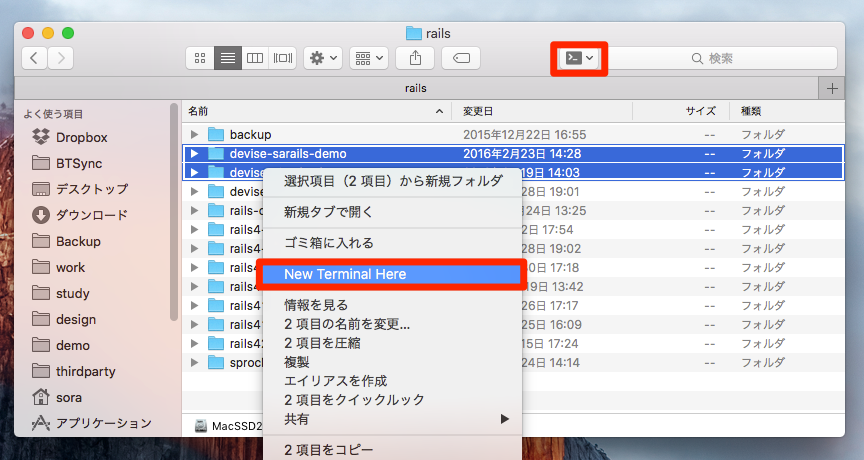
Task: Switch to column view mode
Action: pyautogui.click(x=255, y=58)
